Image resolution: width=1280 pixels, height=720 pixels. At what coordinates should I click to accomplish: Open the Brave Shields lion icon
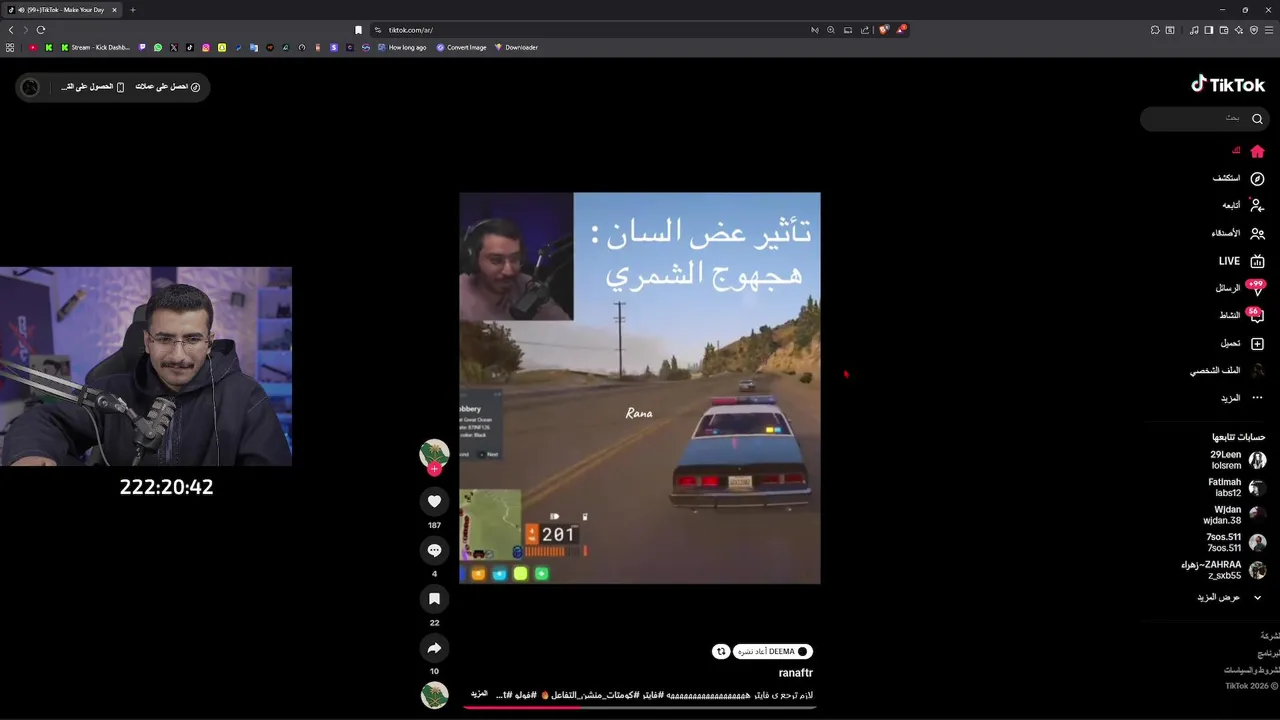pos(884,30)
